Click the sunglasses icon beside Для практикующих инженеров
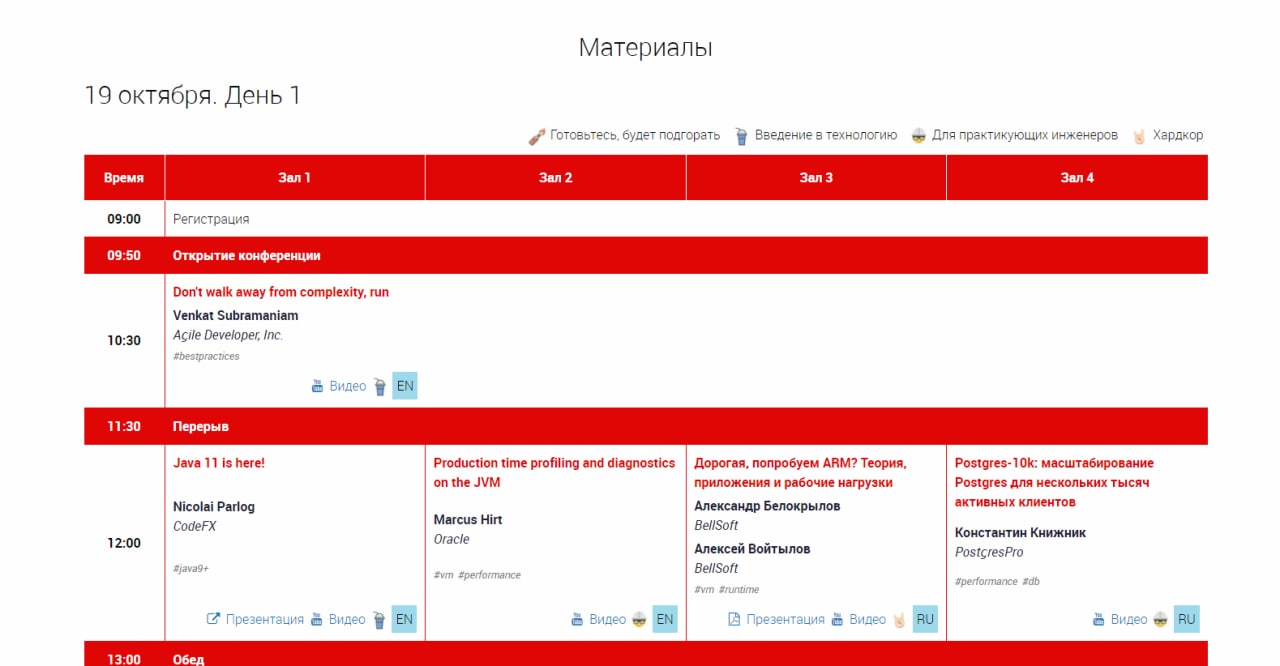Image resolution: width=1280 pixels, height=666 pixels. [x=919, y=136]
